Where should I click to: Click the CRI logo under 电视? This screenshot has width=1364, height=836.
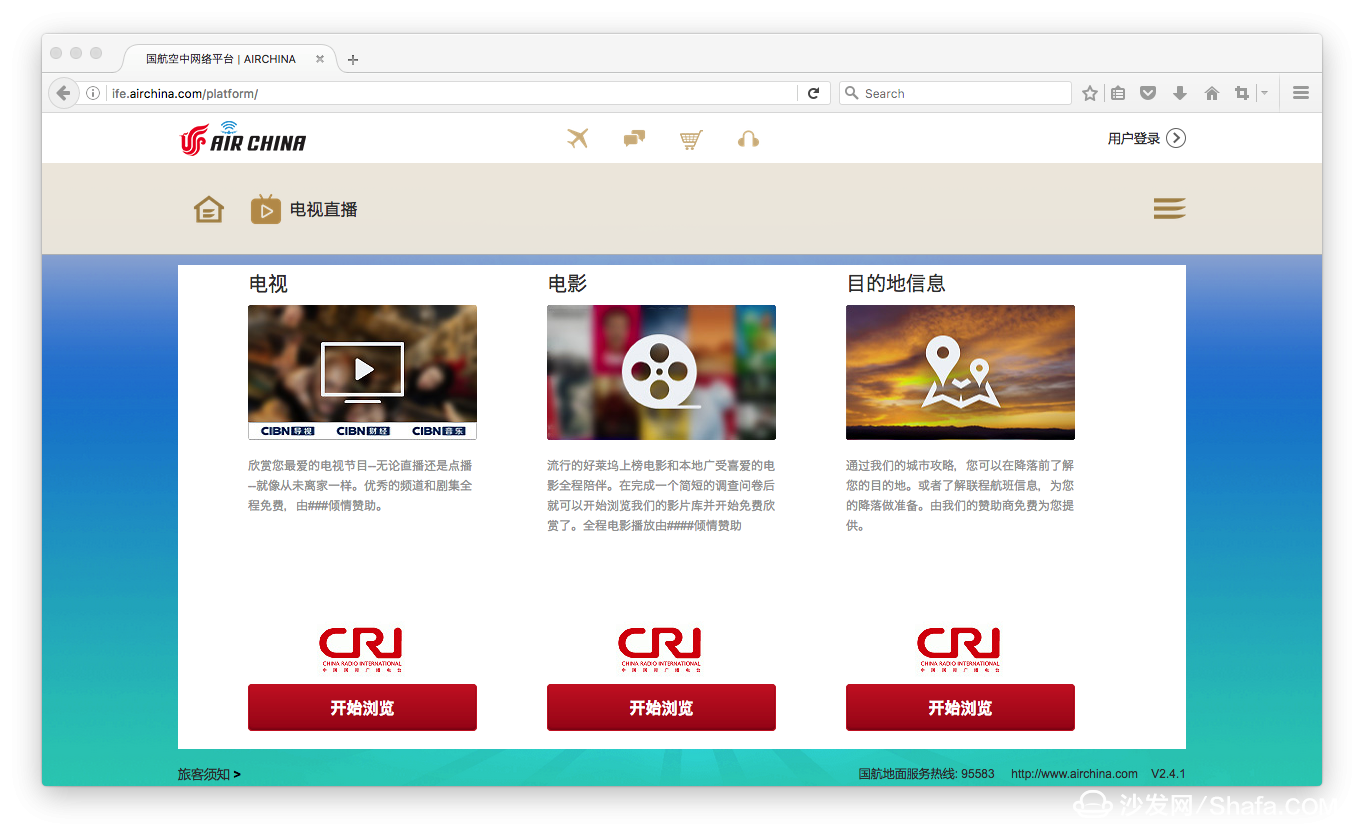coord(362,650)
